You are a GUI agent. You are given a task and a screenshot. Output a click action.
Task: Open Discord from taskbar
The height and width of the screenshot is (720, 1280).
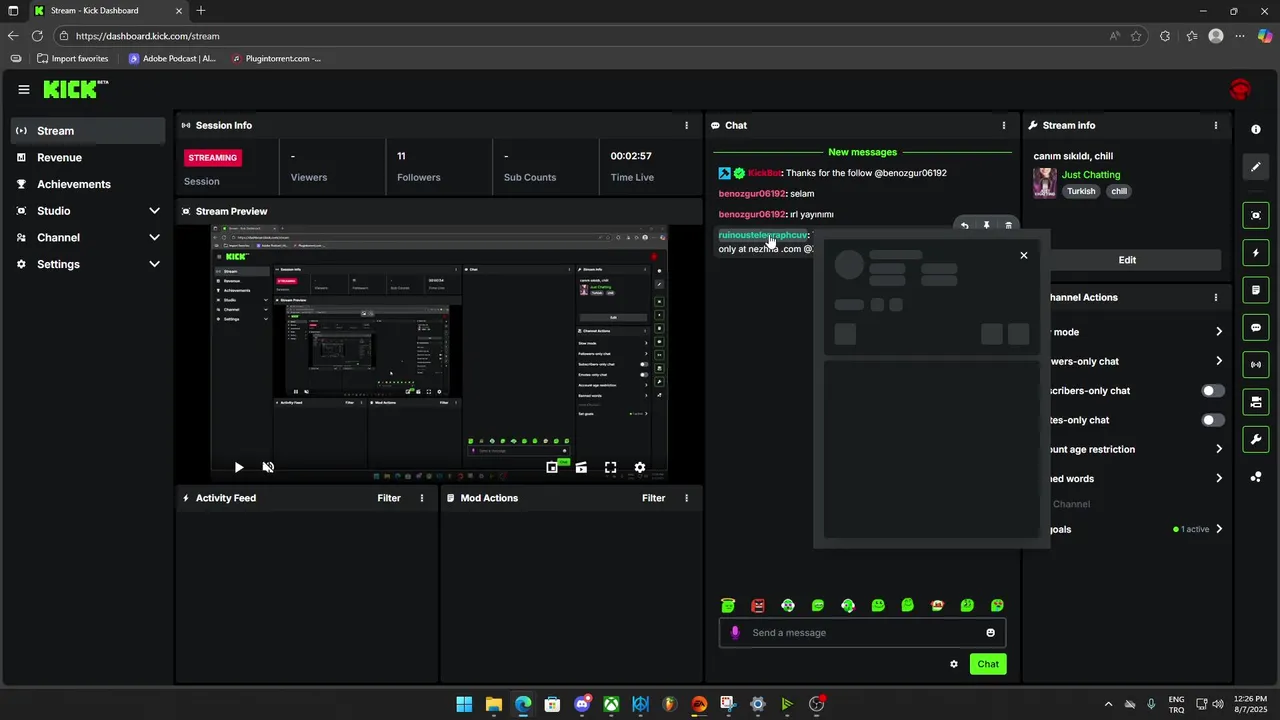582,704
